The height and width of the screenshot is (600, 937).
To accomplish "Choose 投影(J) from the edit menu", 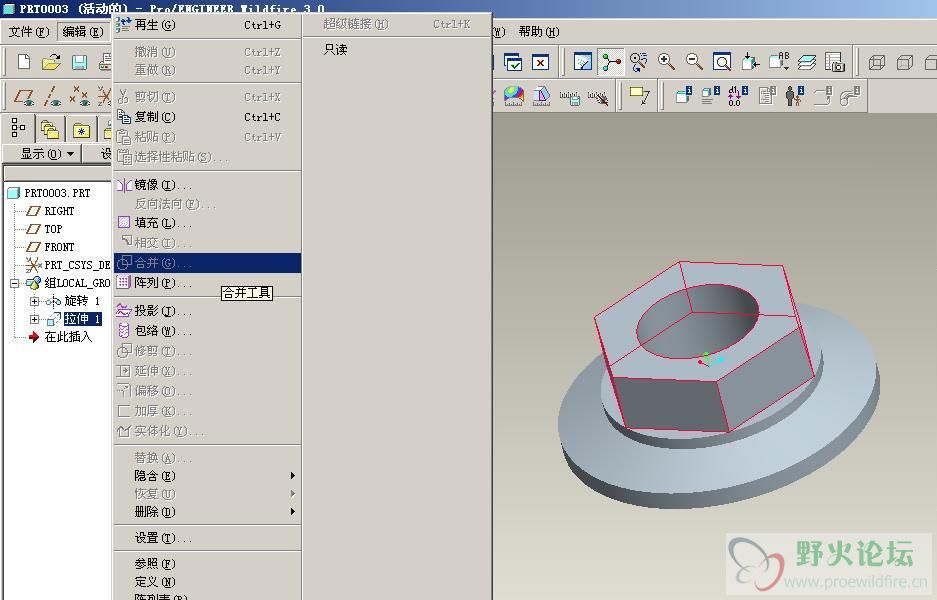I will pos(207,311).
